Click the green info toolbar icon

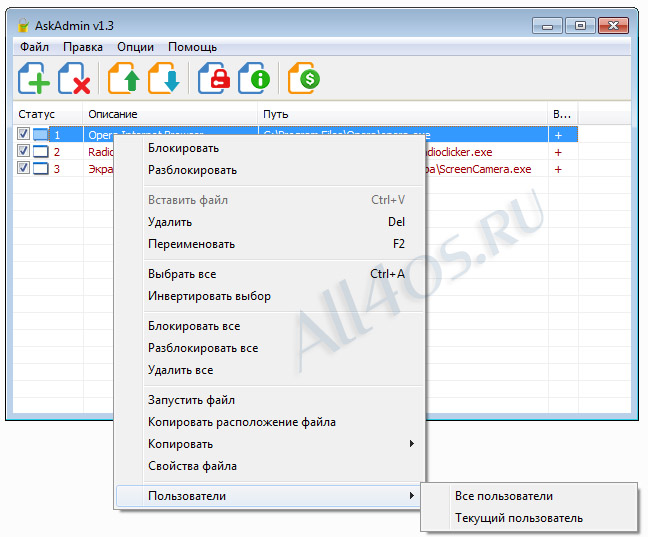254,78
